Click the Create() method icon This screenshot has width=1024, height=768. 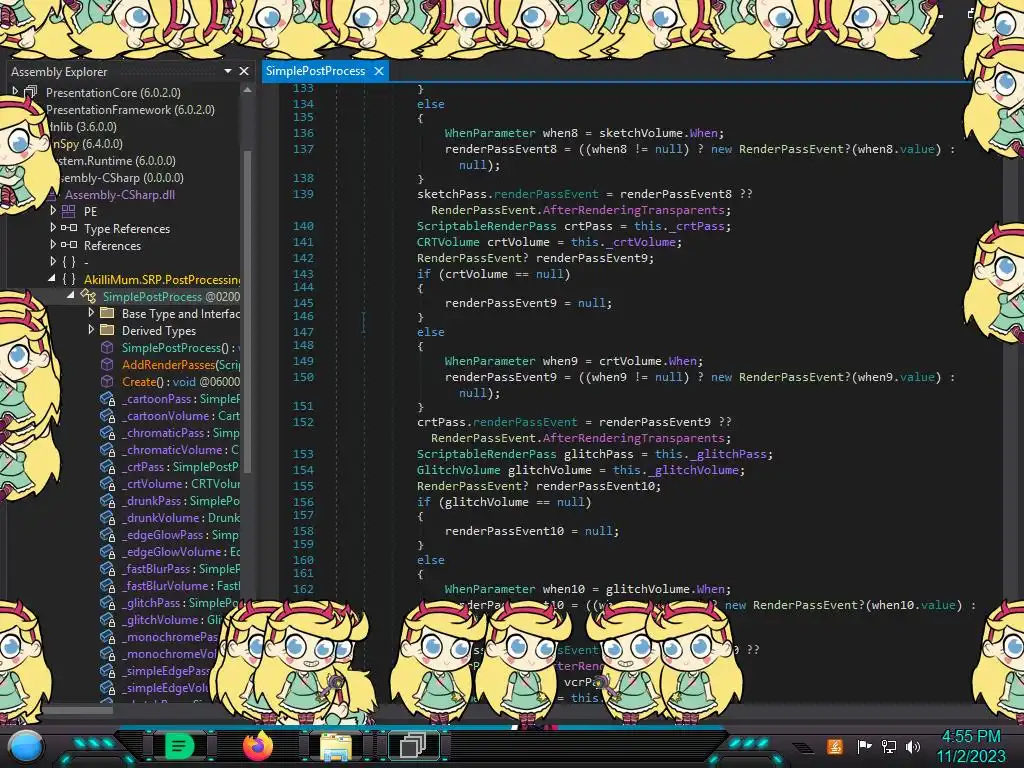tap(106, 381)
